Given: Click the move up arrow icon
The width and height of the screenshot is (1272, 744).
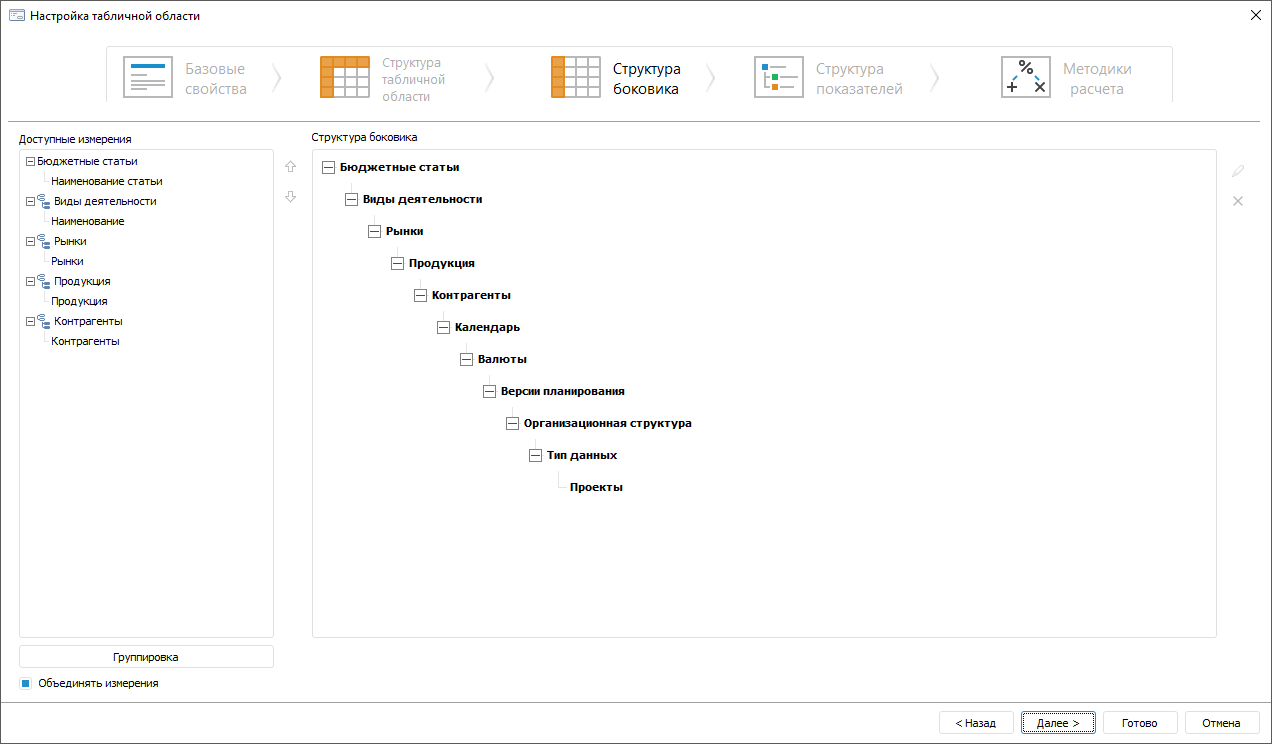Looking at the screenshot, I should coord(291,167).
